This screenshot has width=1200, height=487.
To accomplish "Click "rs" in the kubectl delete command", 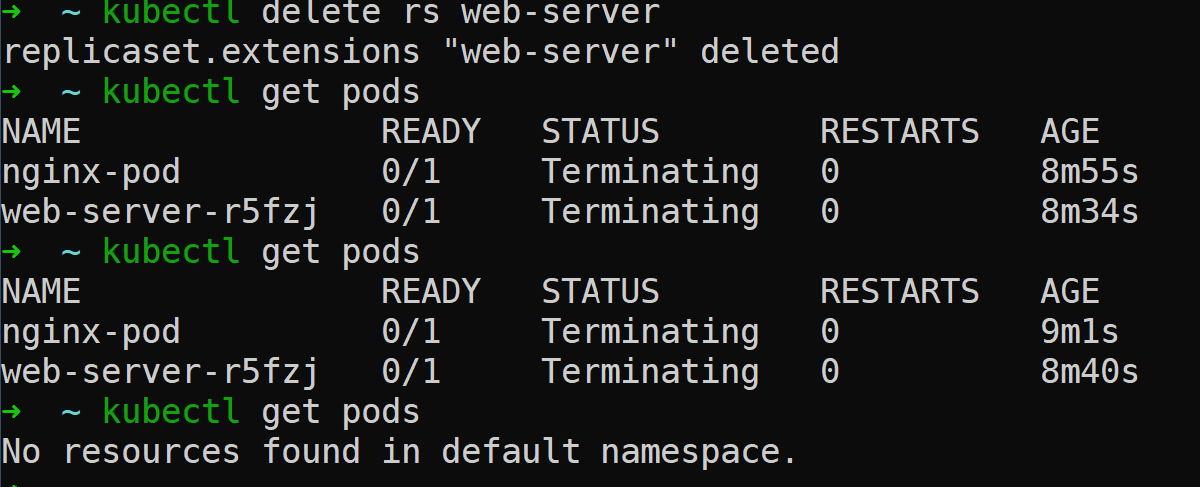I will pyautogui.click(x=420, y=13).
